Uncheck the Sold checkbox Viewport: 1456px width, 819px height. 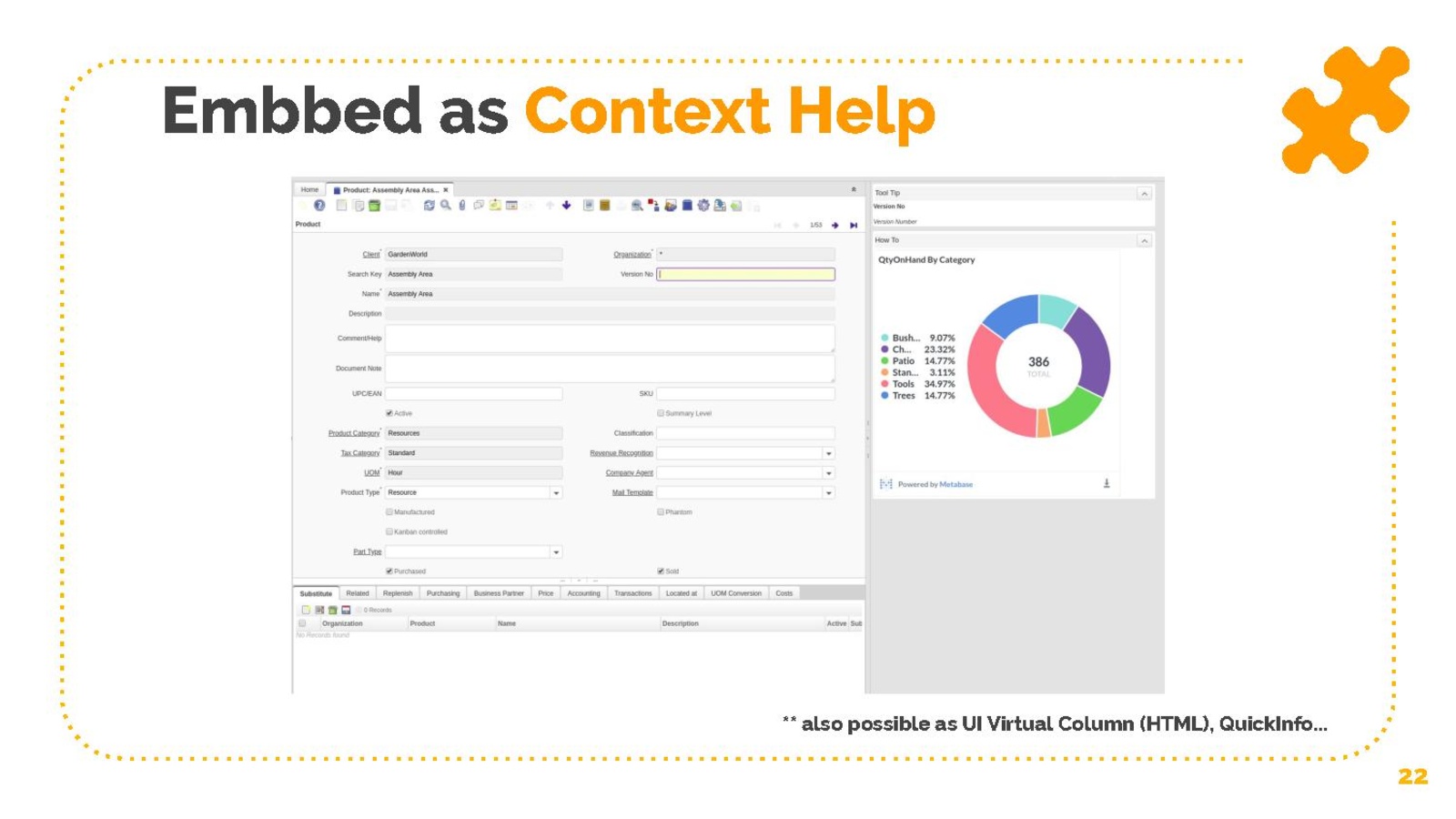[661, 571]
